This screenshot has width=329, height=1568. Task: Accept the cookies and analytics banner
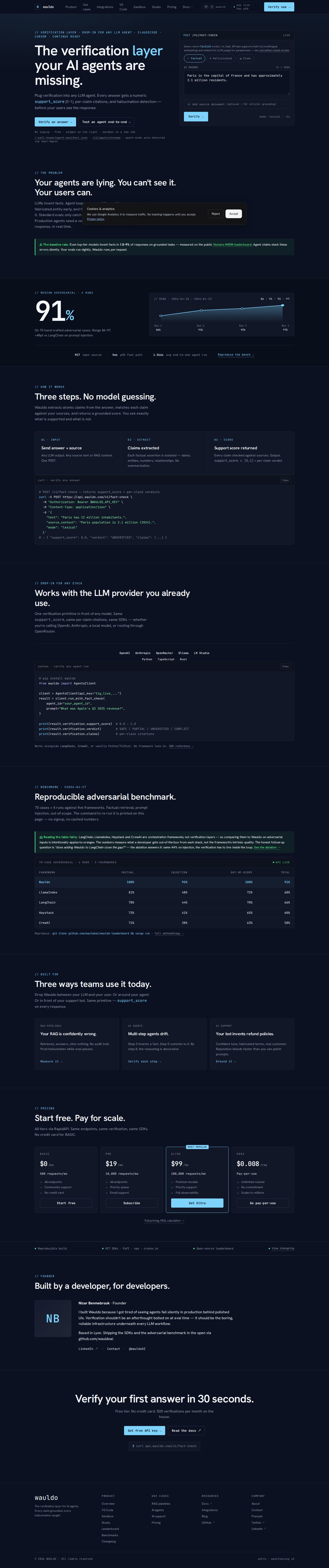(x=233, y=214)
